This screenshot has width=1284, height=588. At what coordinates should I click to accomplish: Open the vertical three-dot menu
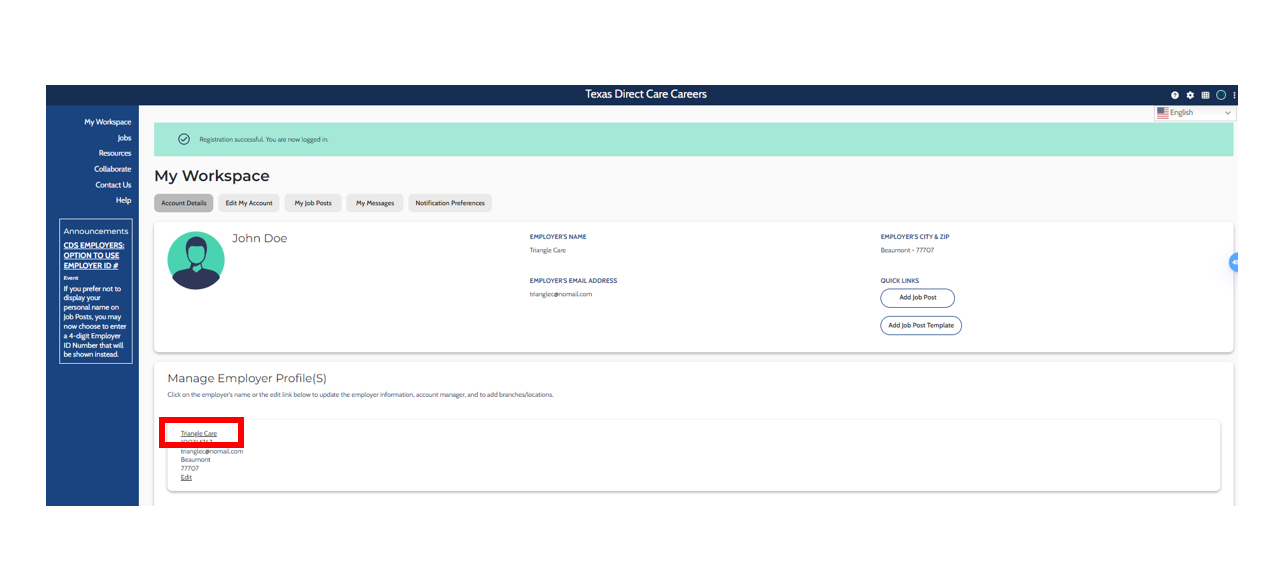[x=1234, y=95]
